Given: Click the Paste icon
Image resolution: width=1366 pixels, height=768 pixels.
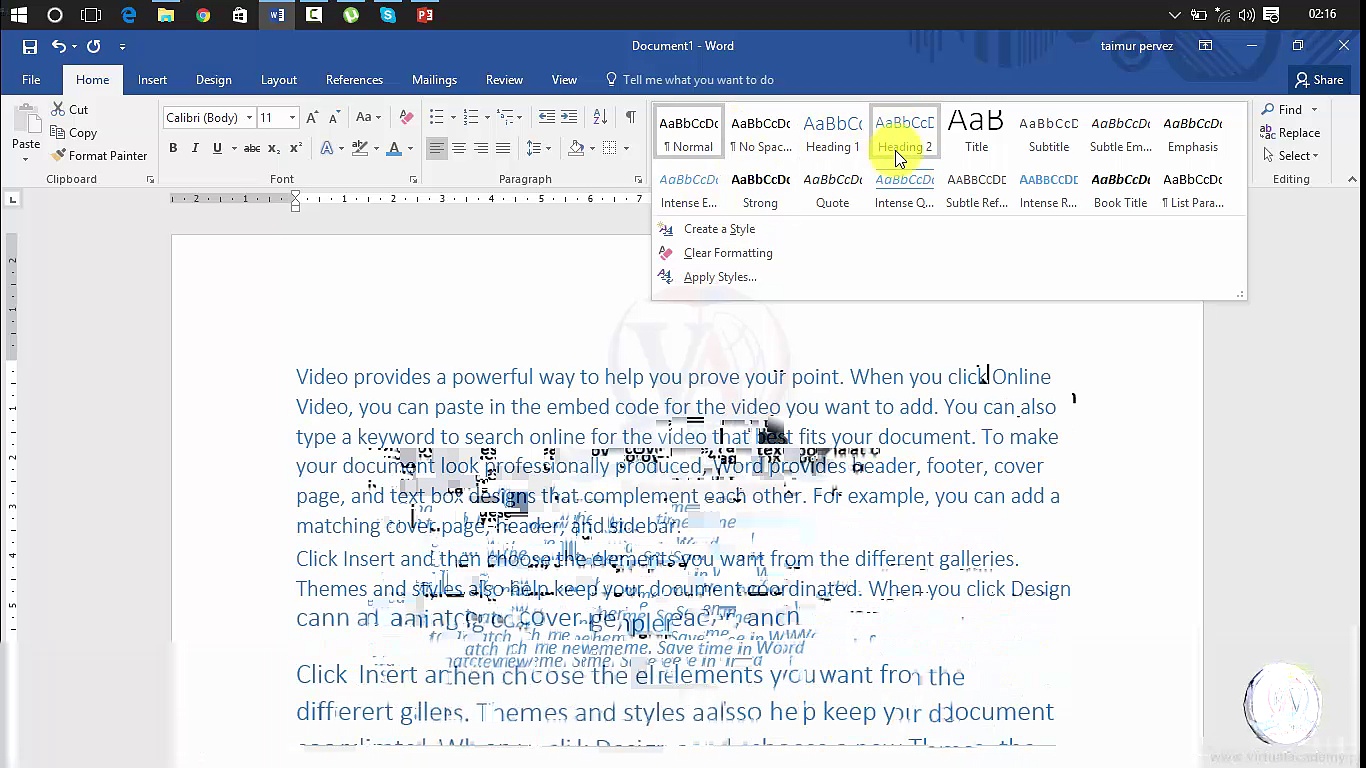Looking at the screenshot, I should [26, 122].
